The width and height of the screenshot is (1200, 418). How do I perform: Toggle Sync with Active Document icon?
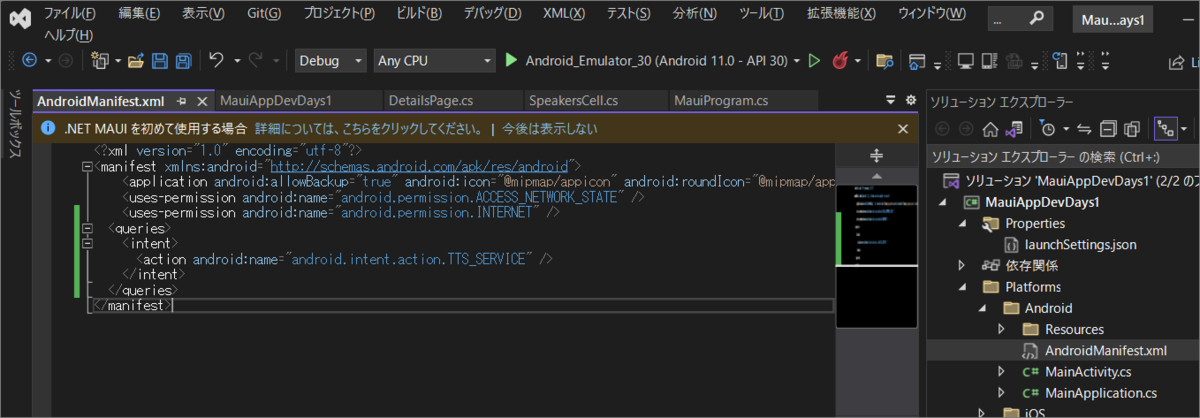(x=1085, y=128)
